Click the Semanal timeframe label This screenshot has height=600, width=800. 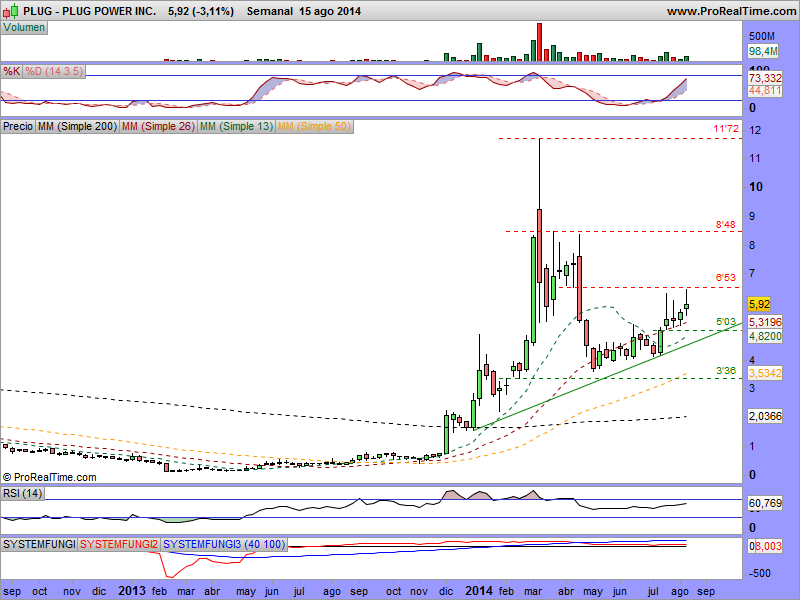[269, 11]
